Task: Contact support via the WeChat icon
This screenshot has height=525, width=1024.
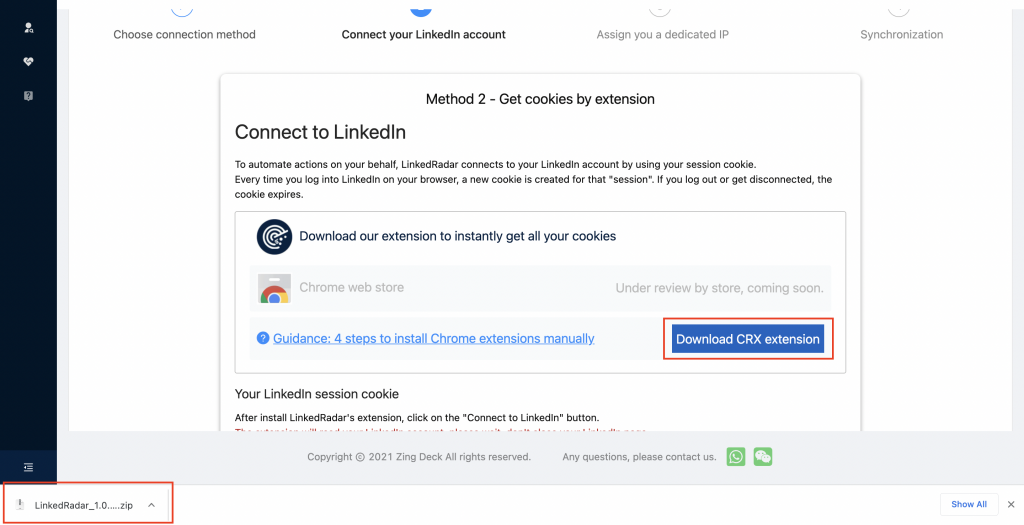Action: (763, 457)
